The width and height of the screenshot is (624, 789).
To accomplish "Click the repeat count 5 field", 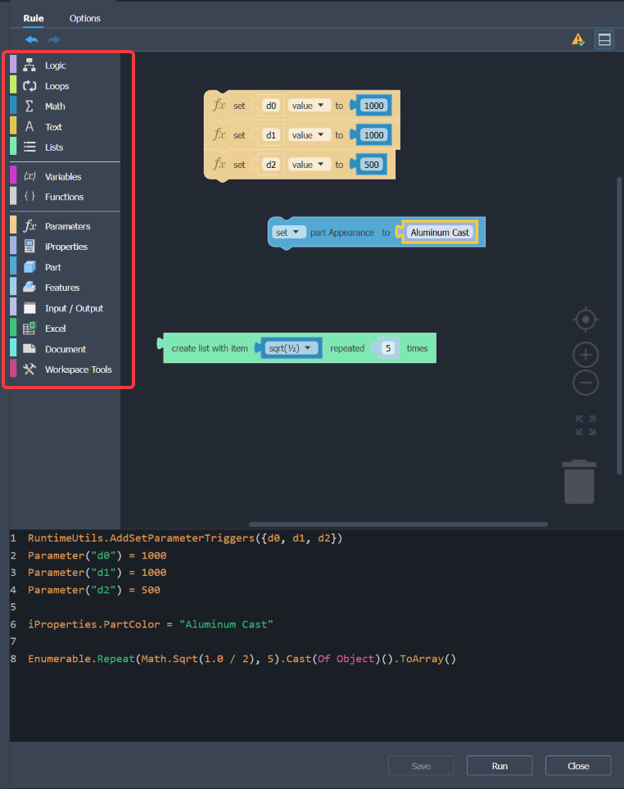I will [x=388, y=348].
